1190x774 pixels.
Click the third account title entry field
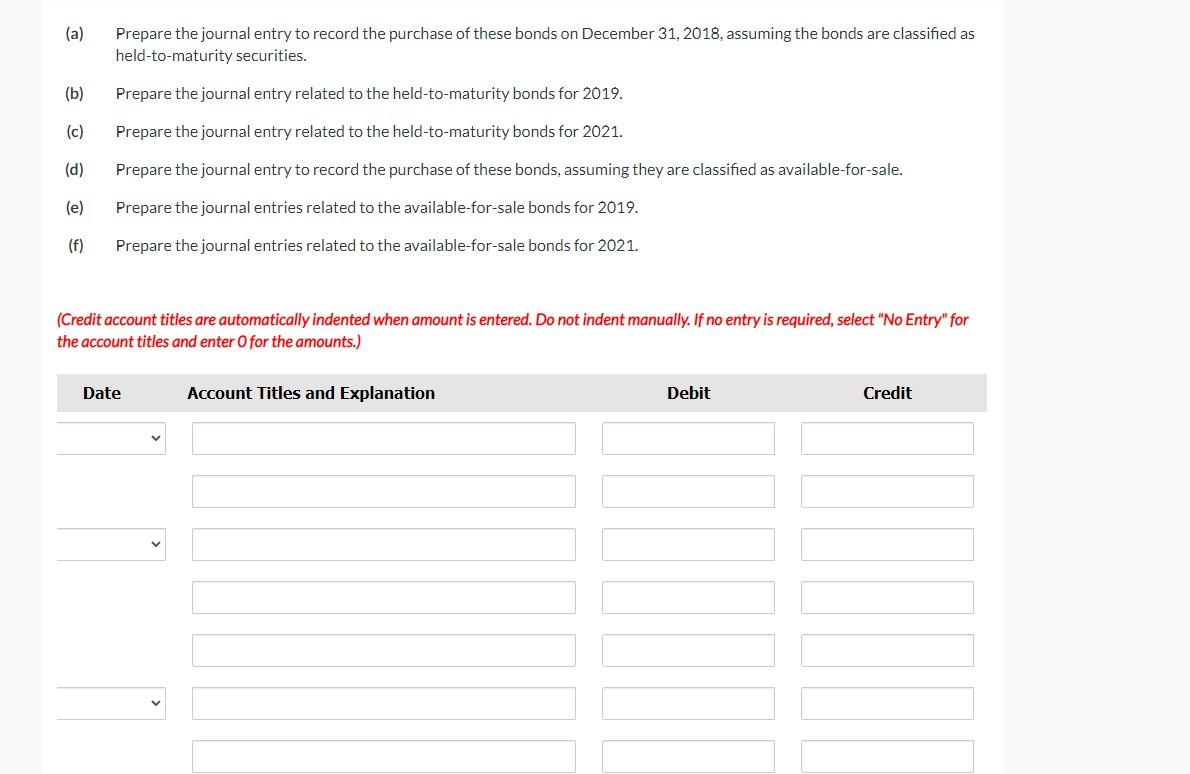pos(383,544)
